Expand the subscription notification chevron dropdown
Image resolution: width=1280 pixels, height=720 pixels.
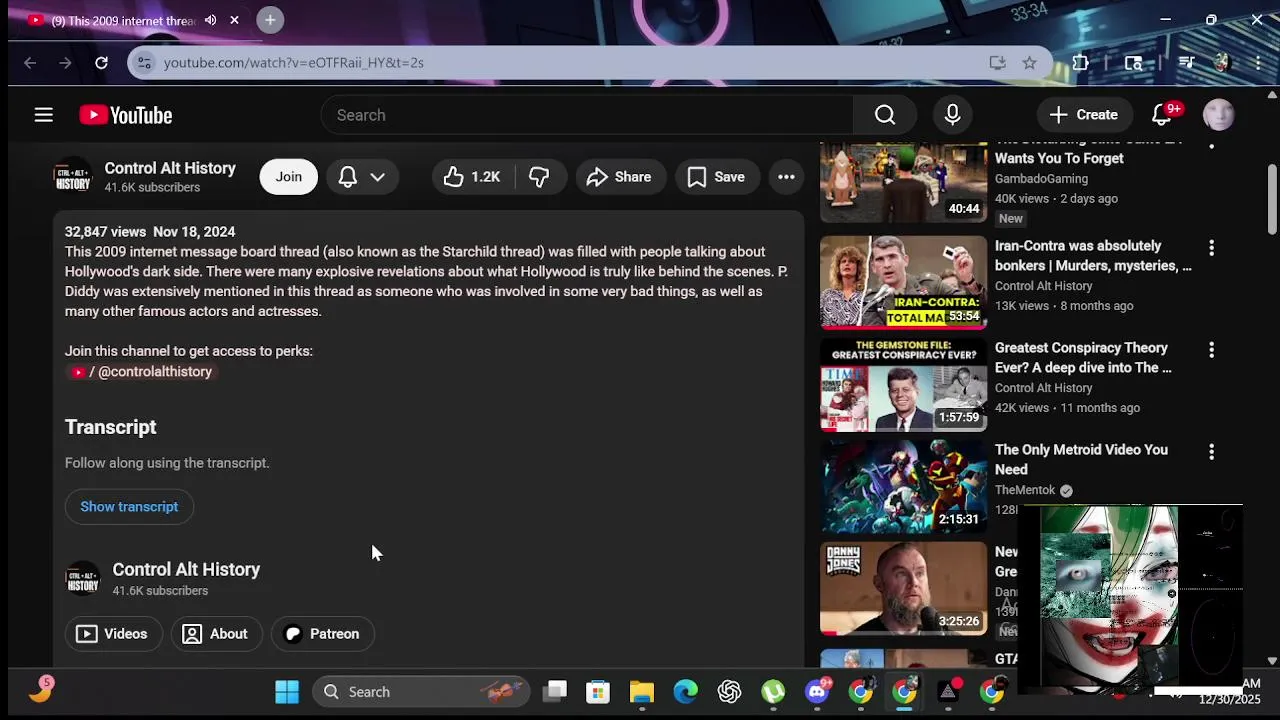377,177
